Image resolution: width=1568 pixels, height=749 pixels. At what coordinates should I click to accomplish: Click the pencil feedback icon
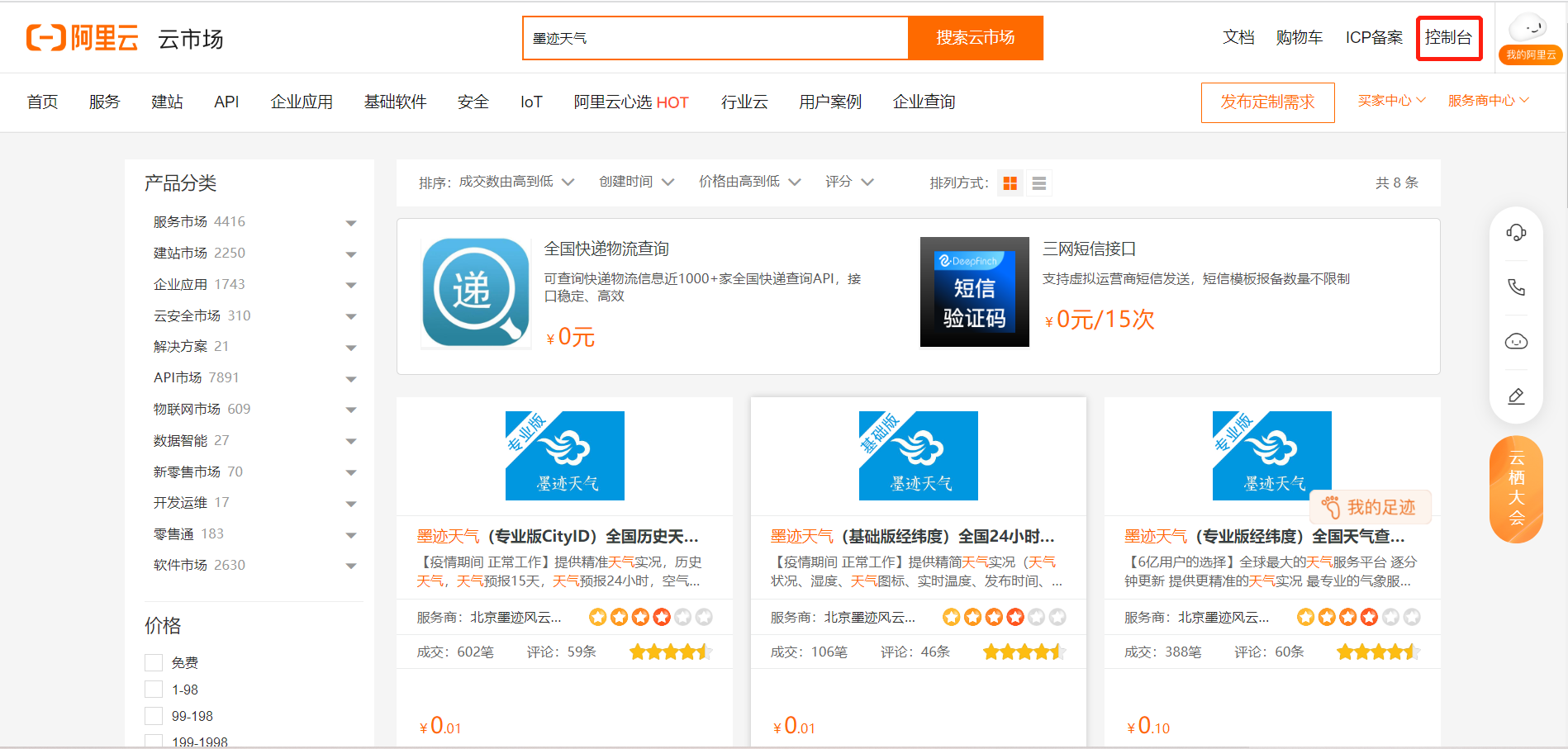[x=1516, y=396]
